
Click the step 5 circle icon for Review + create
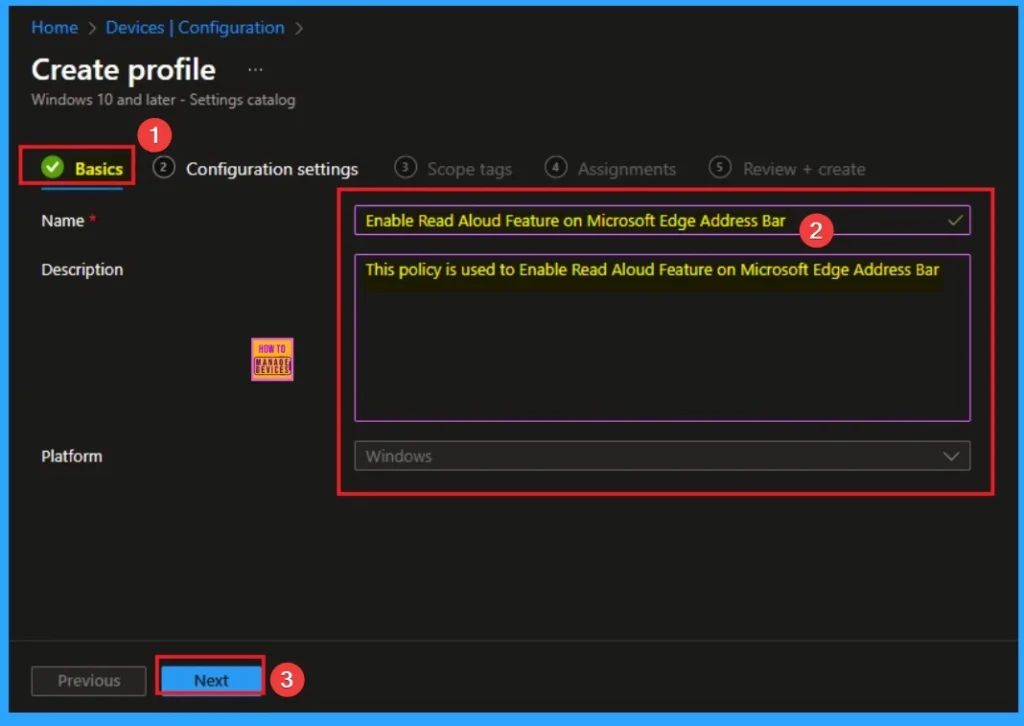click(x=720, y=167)
